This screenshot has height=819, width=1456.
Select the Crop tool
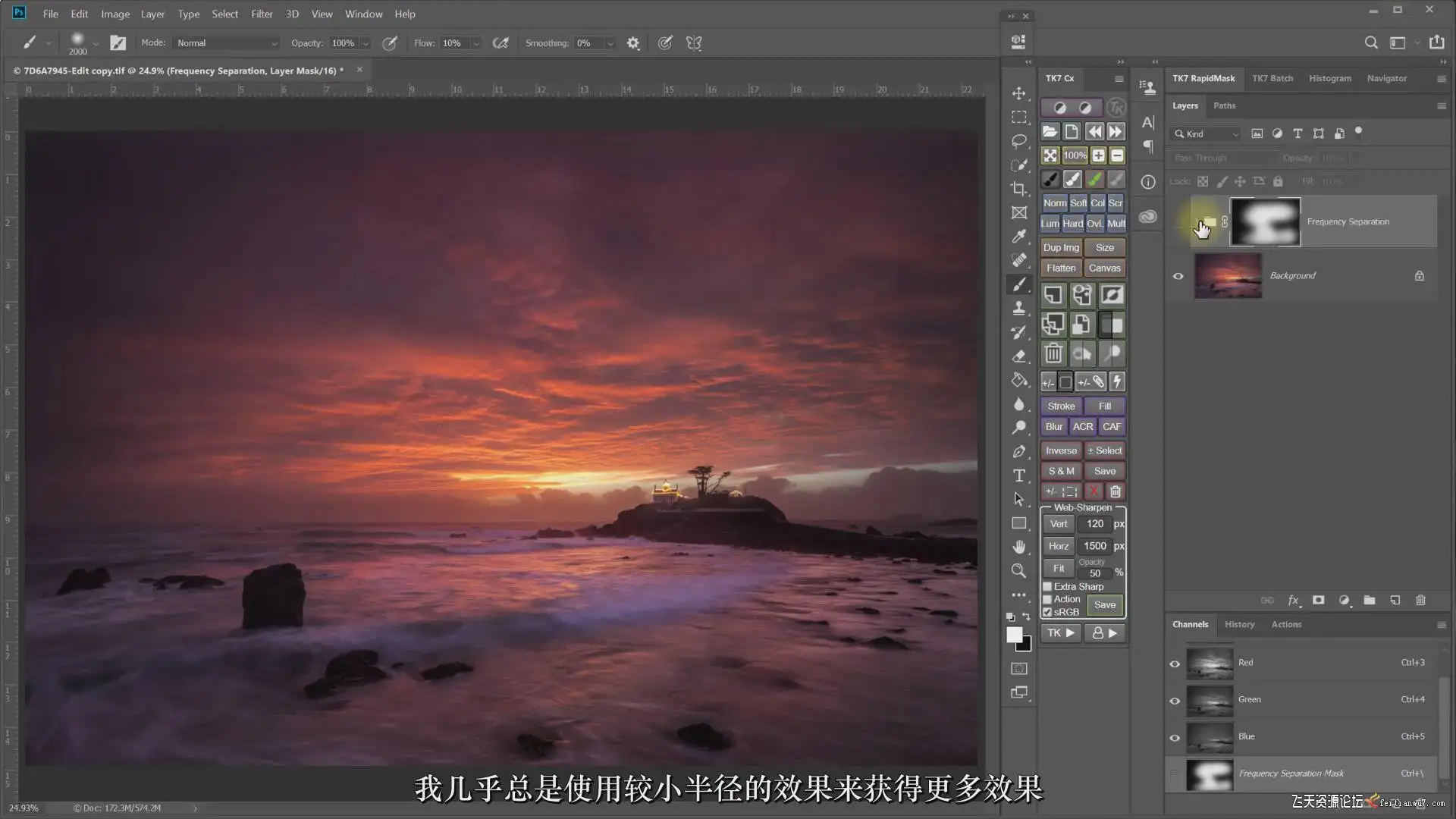(1019, 189)
